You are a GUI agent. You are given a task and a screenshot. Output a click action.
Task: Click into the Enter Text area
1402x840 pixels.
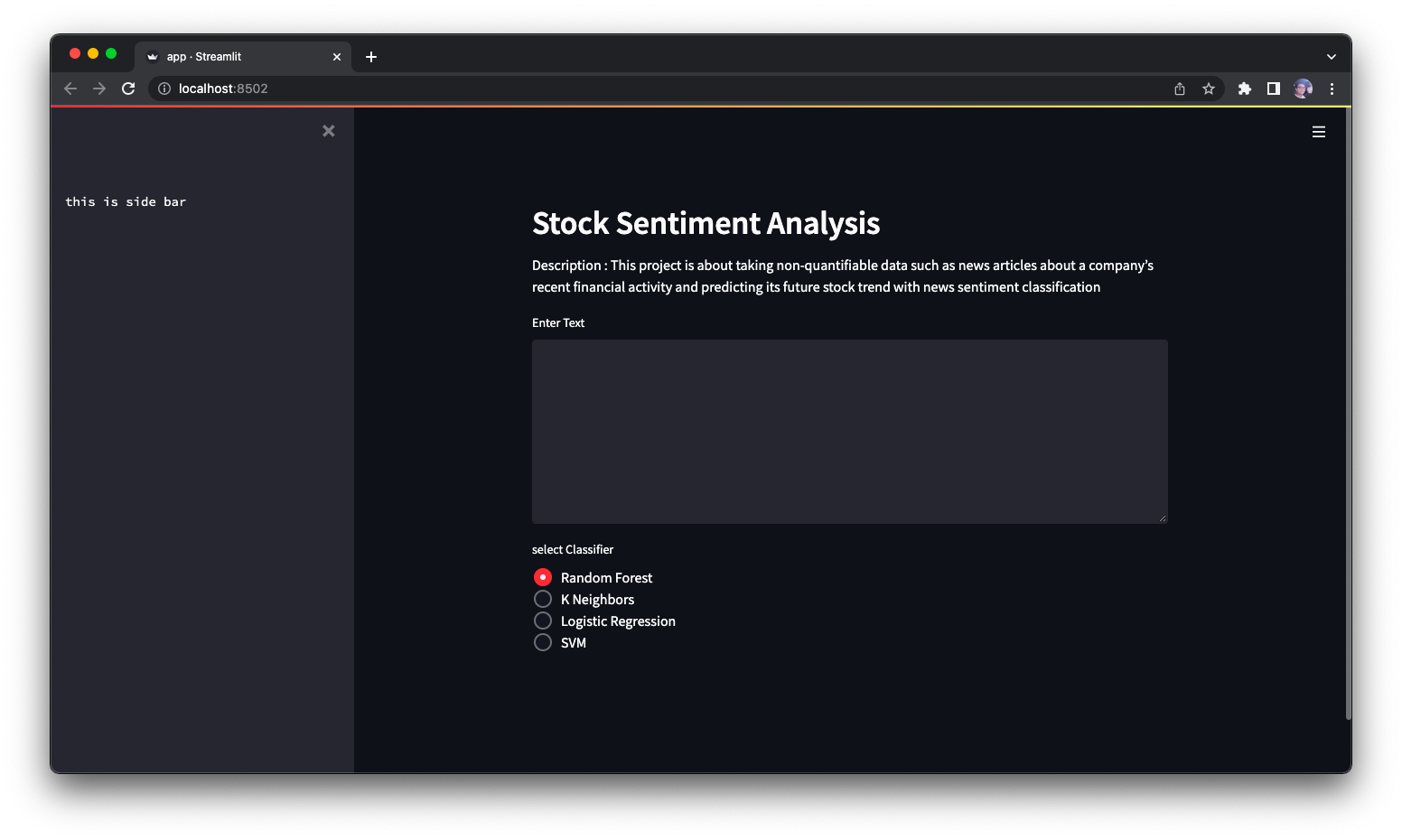tap(850, 432)
